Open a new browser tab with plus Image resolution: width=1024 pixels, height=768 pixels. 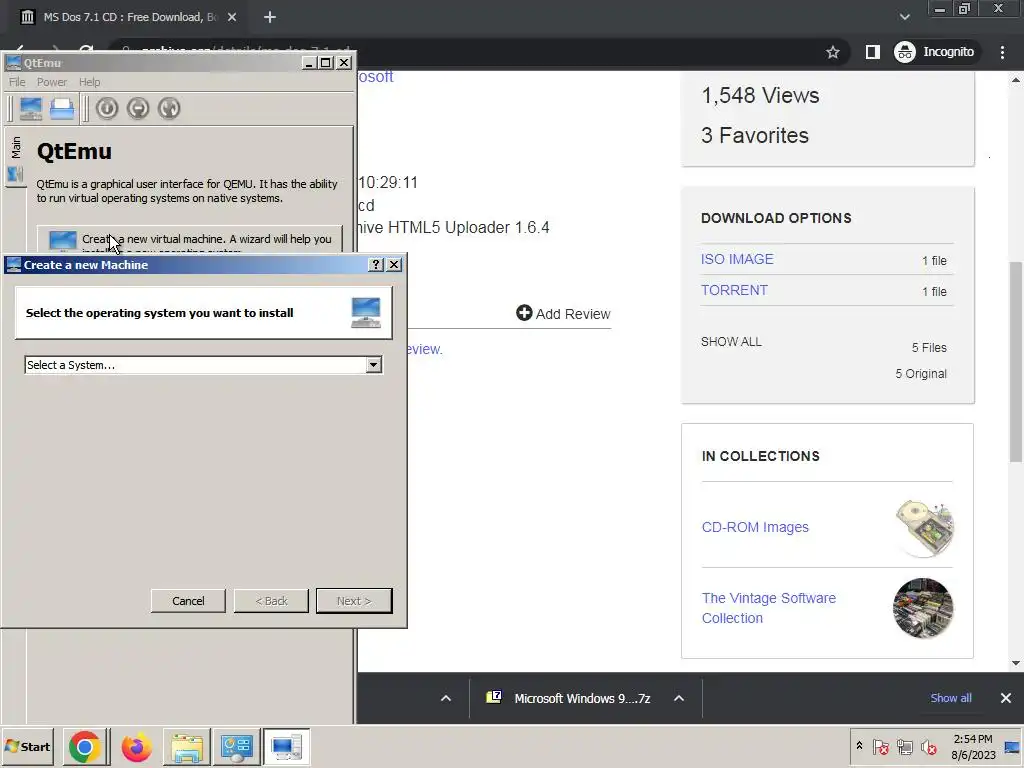[x=270, y=18]
